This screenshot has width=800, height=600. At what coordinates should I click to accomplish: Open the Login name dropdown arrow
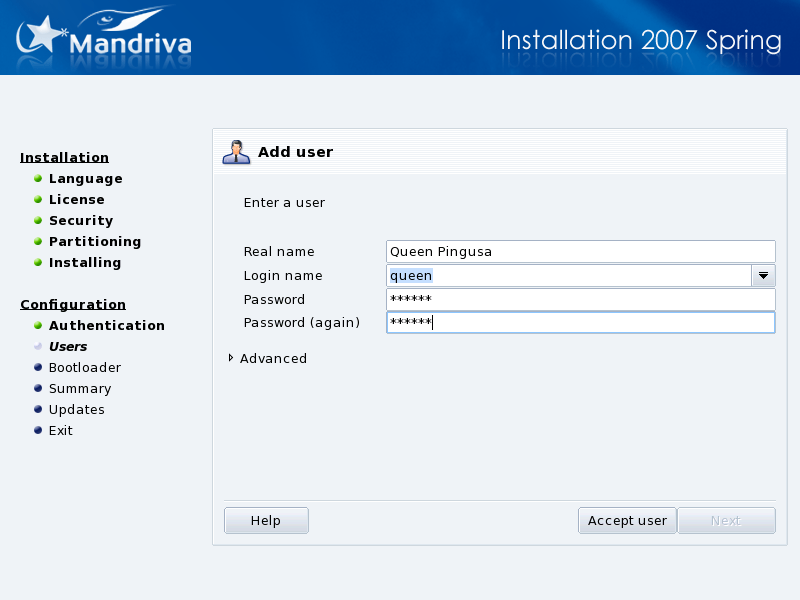[763, 276]
